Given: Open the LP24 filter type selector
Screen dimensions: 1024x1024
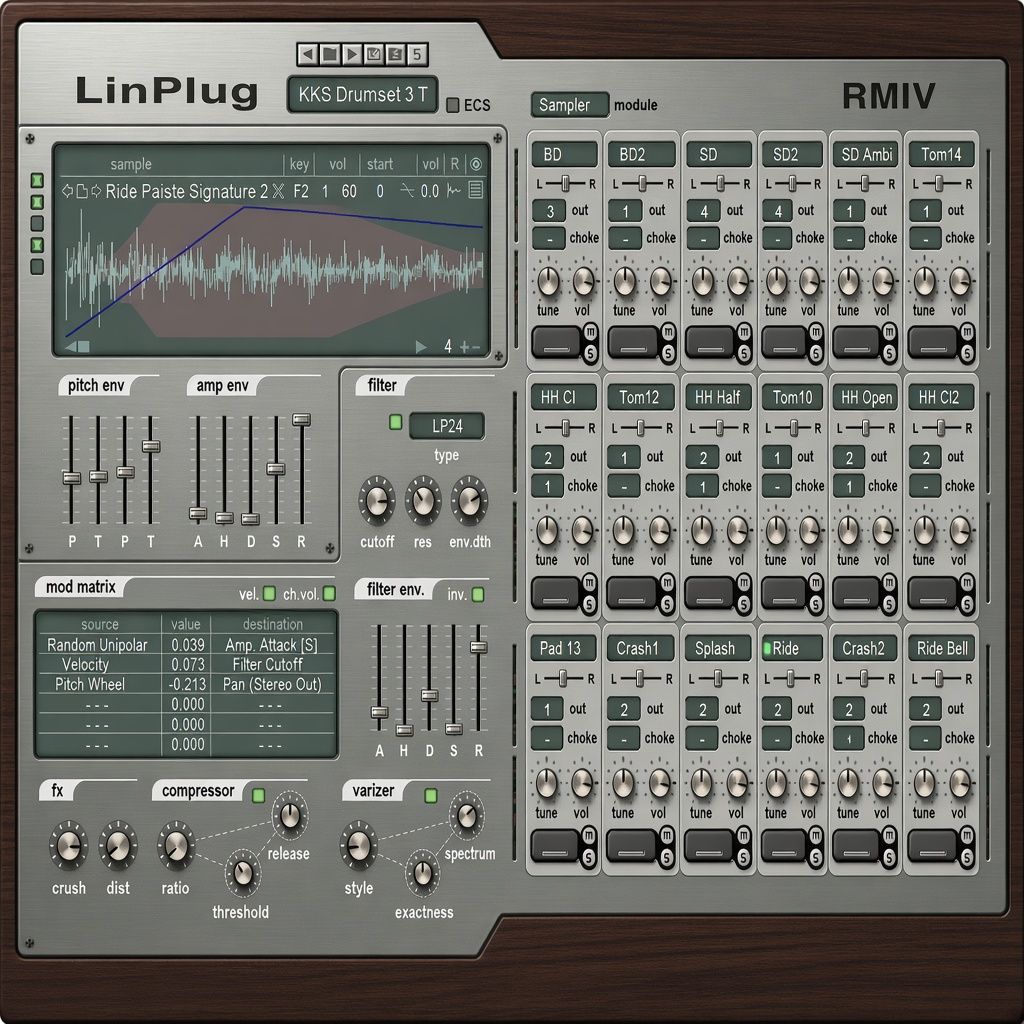Looking at the screenshot, I should coord(447,426).
